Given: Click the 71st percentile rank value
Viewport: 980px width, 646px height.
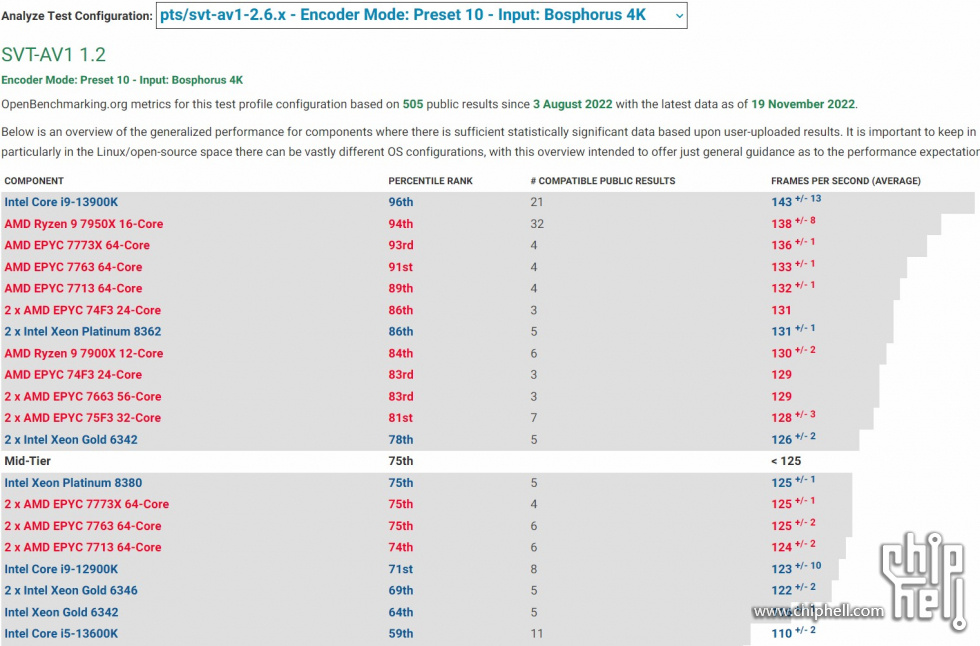Looking at the screenshot, I should (x=401, y=569).
